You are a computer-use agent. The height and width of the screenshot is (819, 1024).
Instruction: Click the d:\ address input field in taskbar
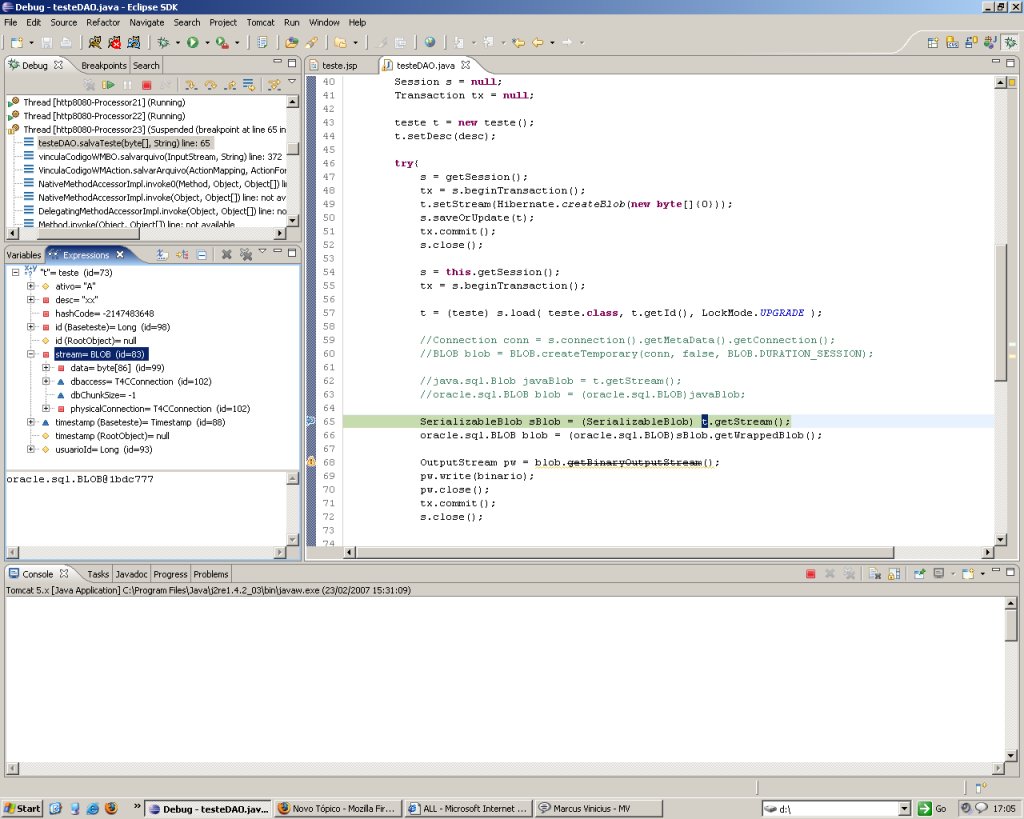click(829, 809)
